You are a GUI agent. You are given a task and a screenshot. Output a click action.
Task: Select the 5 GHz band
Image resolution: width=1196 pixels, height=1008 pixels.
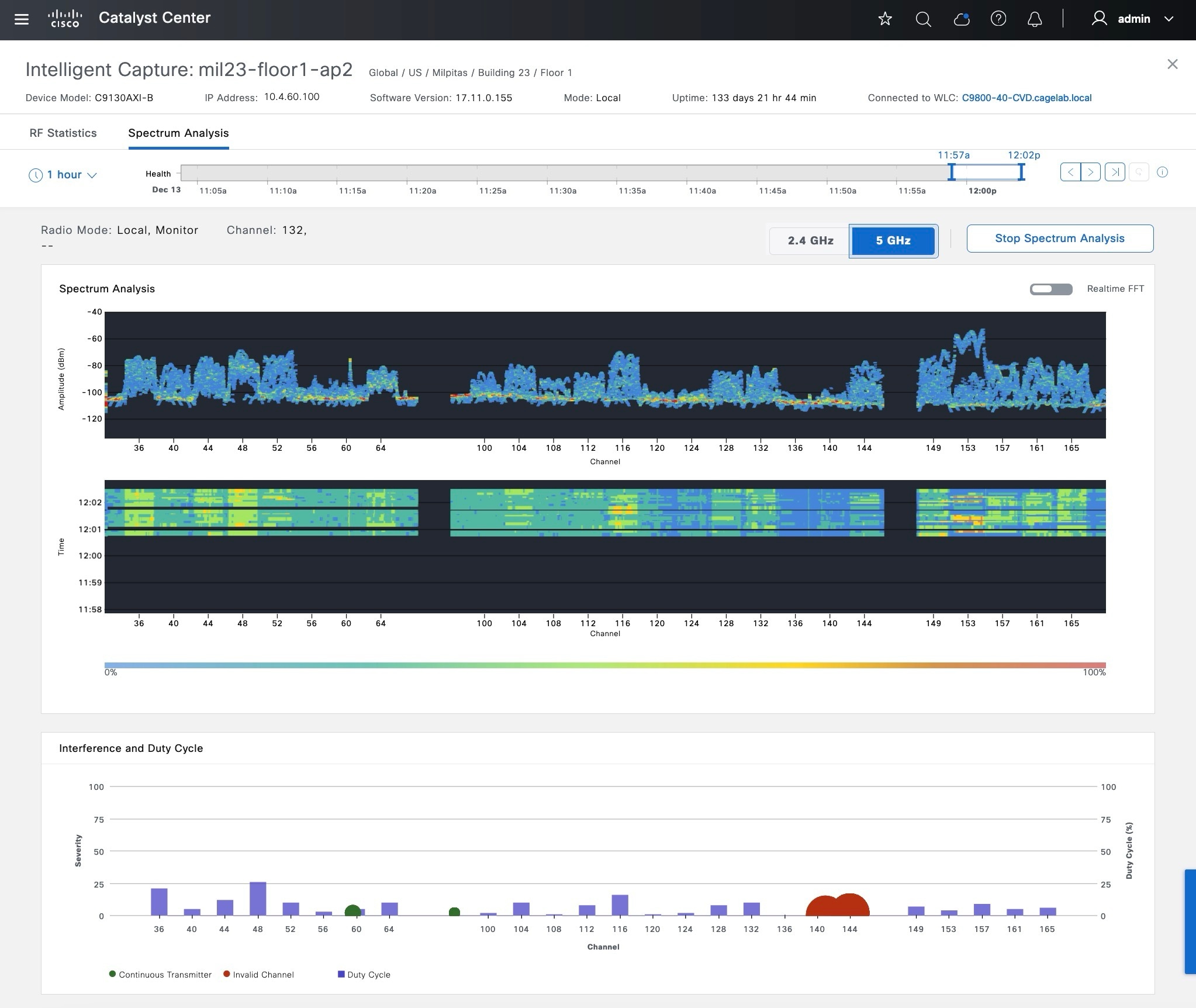893,240
